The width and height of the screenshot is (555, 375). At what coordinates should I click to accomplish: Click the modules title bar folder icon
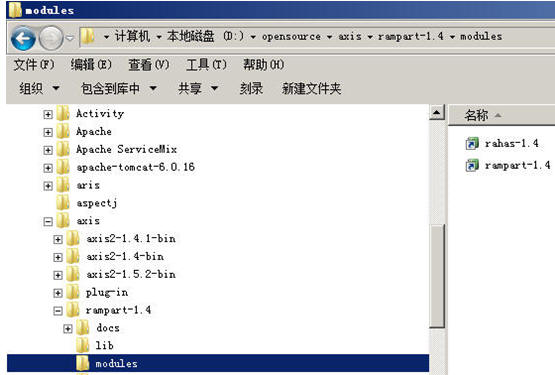point(15,10)
